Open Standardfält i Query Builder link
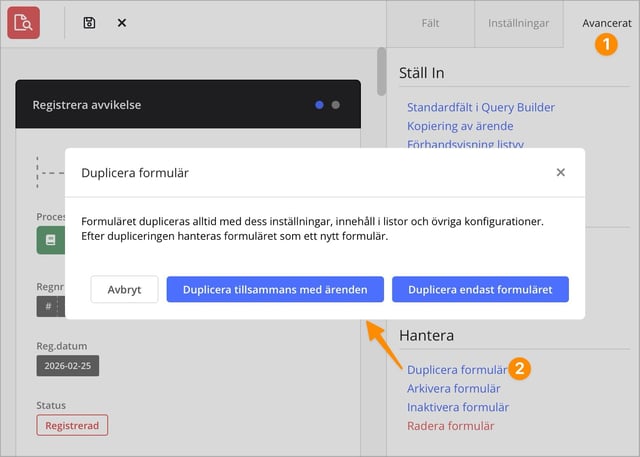This screenshot has height=457, width=640. (x=481, y=107)
